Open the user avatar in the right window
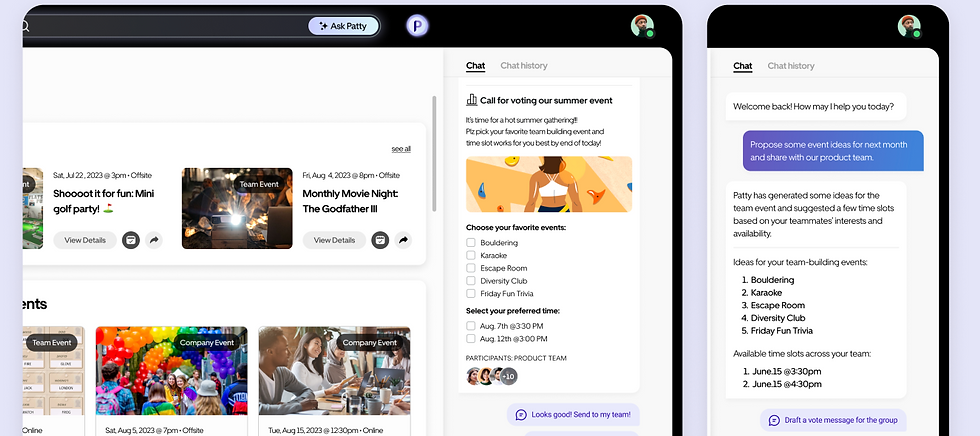 click(909, 26)
